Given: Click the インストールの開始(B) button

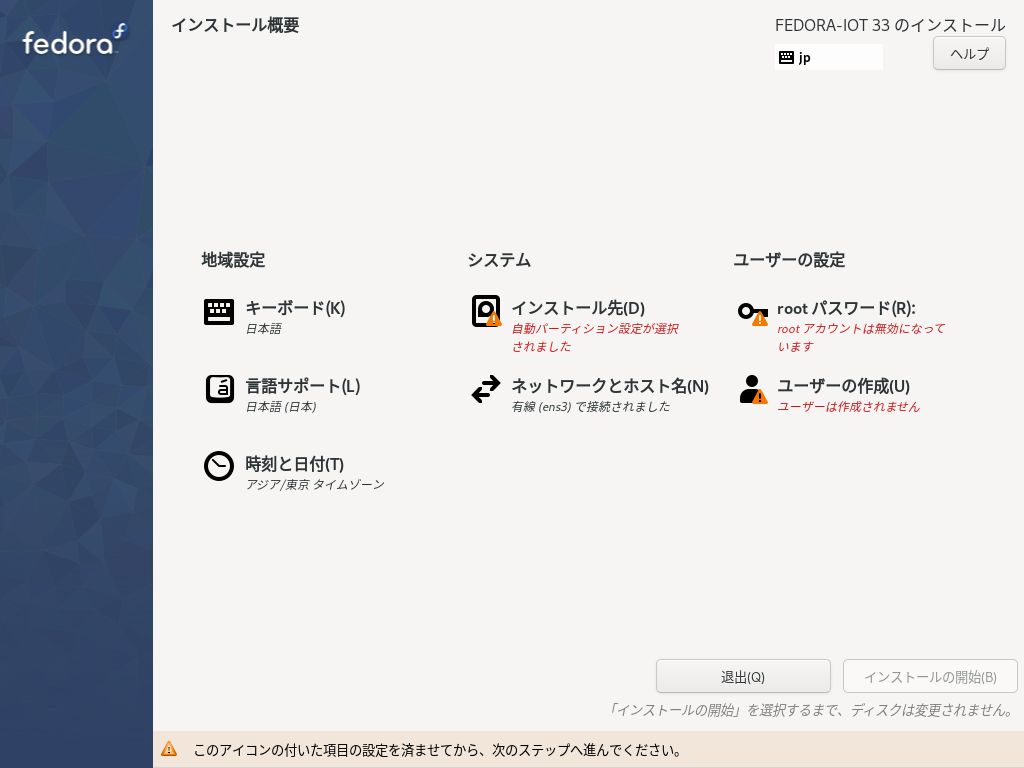Looking at the screenshot, I should 930,677.
